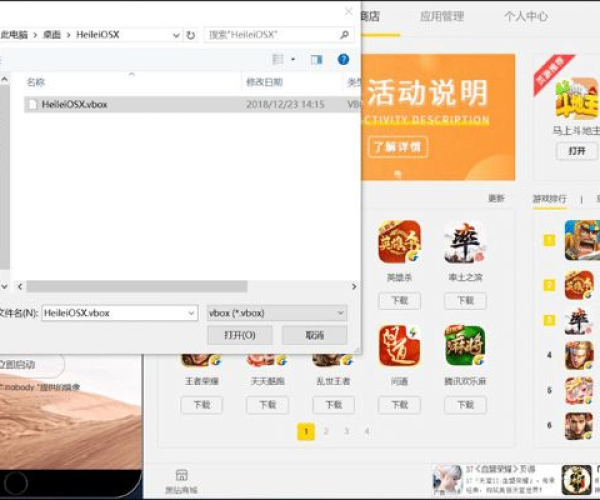This screenshot has width=600, height=500.
Task: Select rank 6 game icon in ranking
Action: tap(579, 426)
